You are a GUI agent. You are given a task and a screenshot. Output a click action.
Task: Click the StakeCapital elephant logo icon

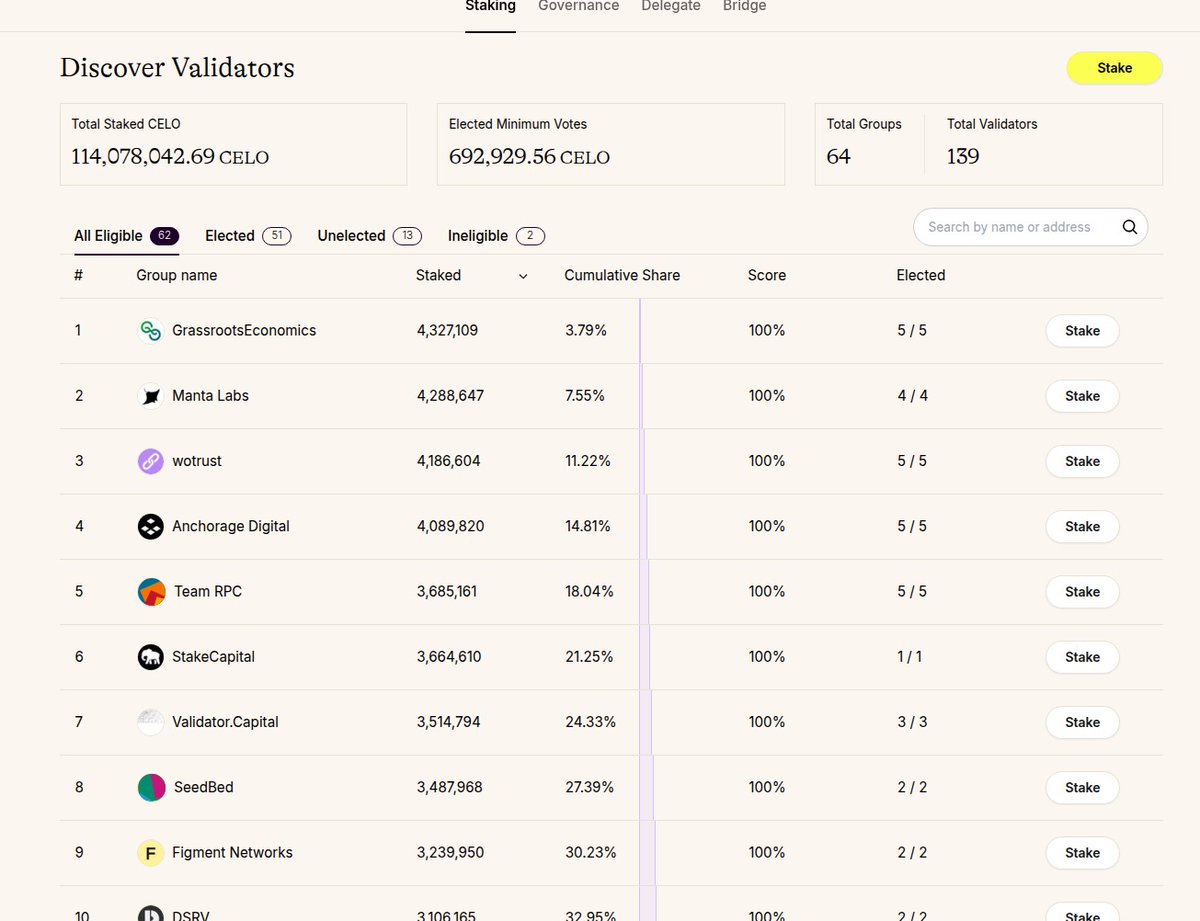(151, 657)
